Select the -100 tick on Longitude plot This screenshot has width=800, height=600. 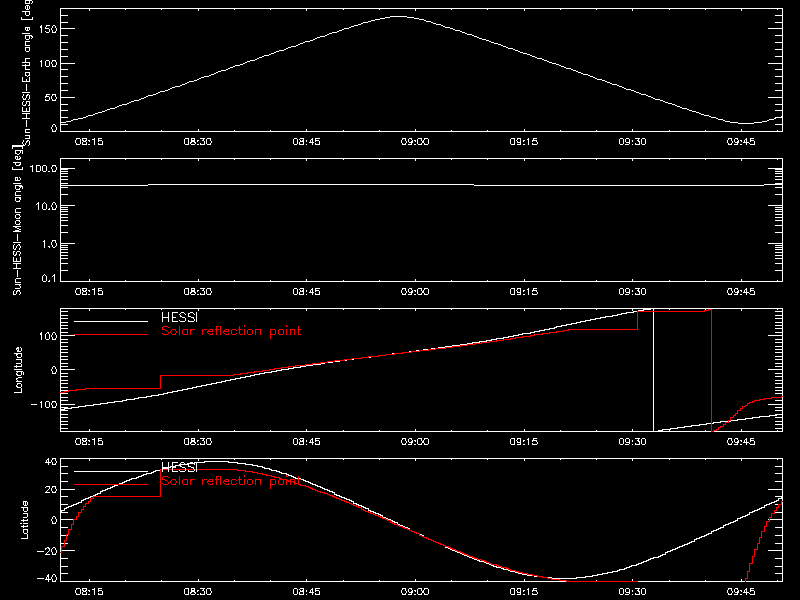44,404
